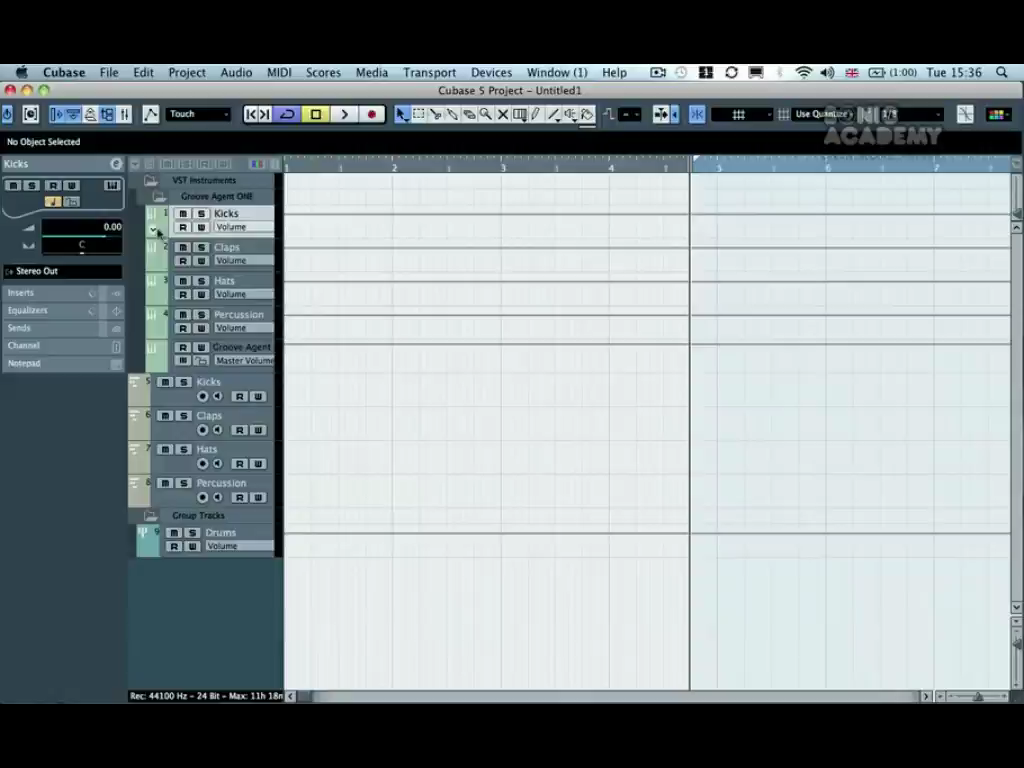Solo the Hats MIDI track 7
The image size is (1024, 768).
[x=184, y=449]
